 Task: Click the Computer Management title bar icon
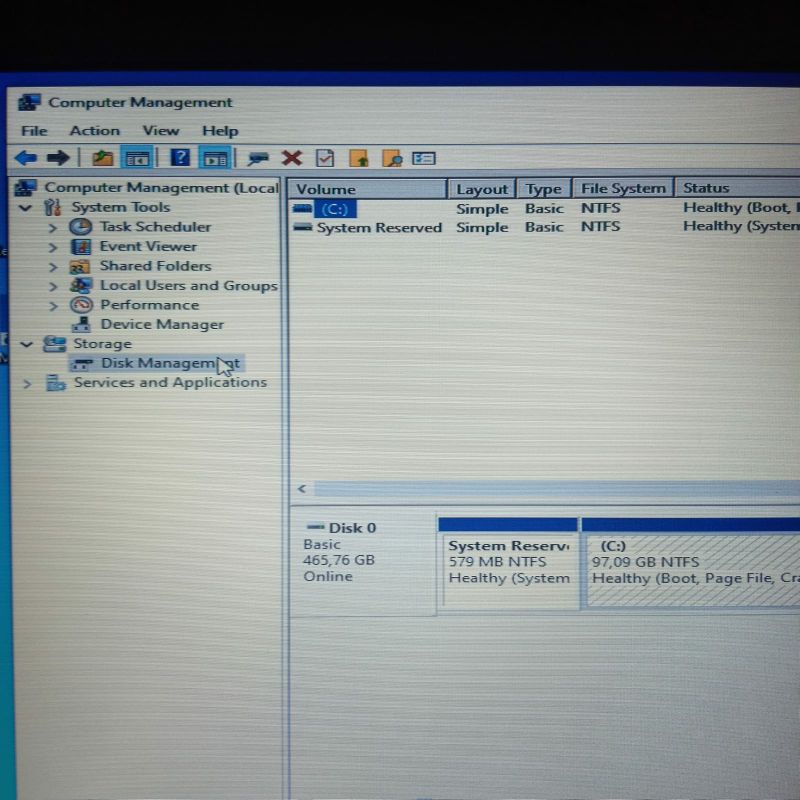pos(29,102)
